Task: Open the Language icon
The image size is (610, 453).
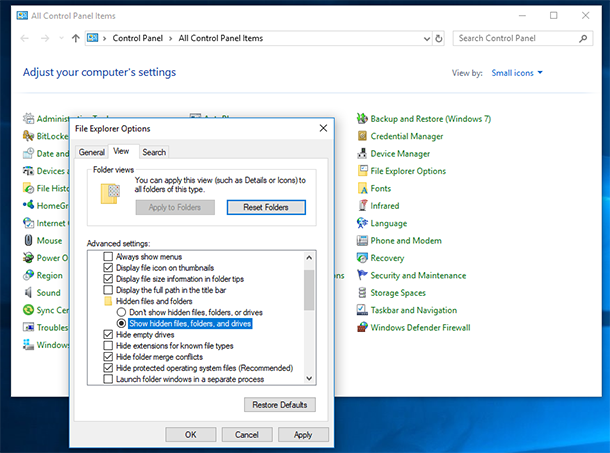Action: [x=362, y=223]
